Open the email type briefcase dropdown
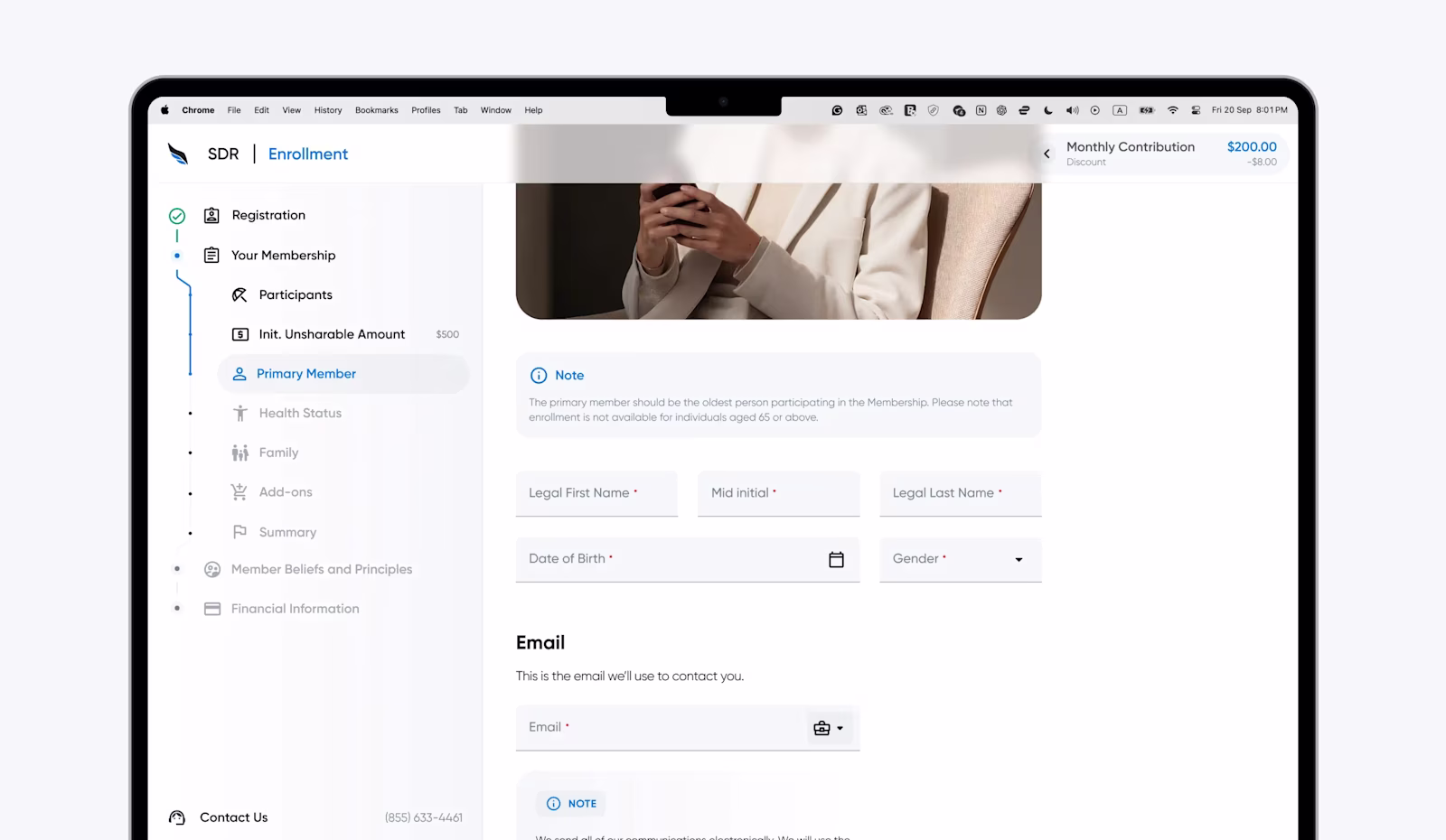1446x840 pixels. click(829, 728)
